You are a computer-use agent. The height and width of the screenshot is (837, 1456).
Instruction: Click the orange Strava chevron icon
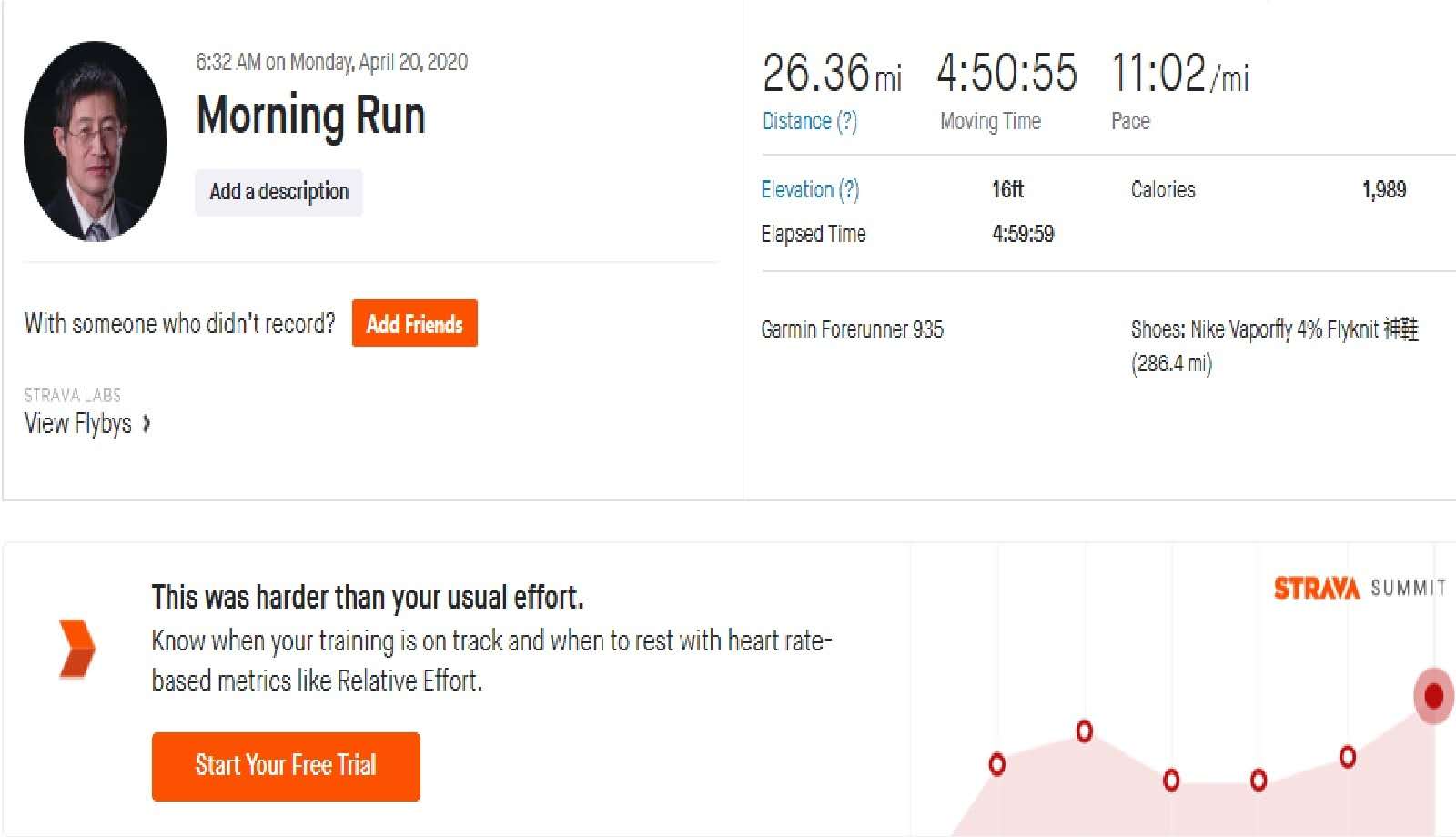pos(77,649)
